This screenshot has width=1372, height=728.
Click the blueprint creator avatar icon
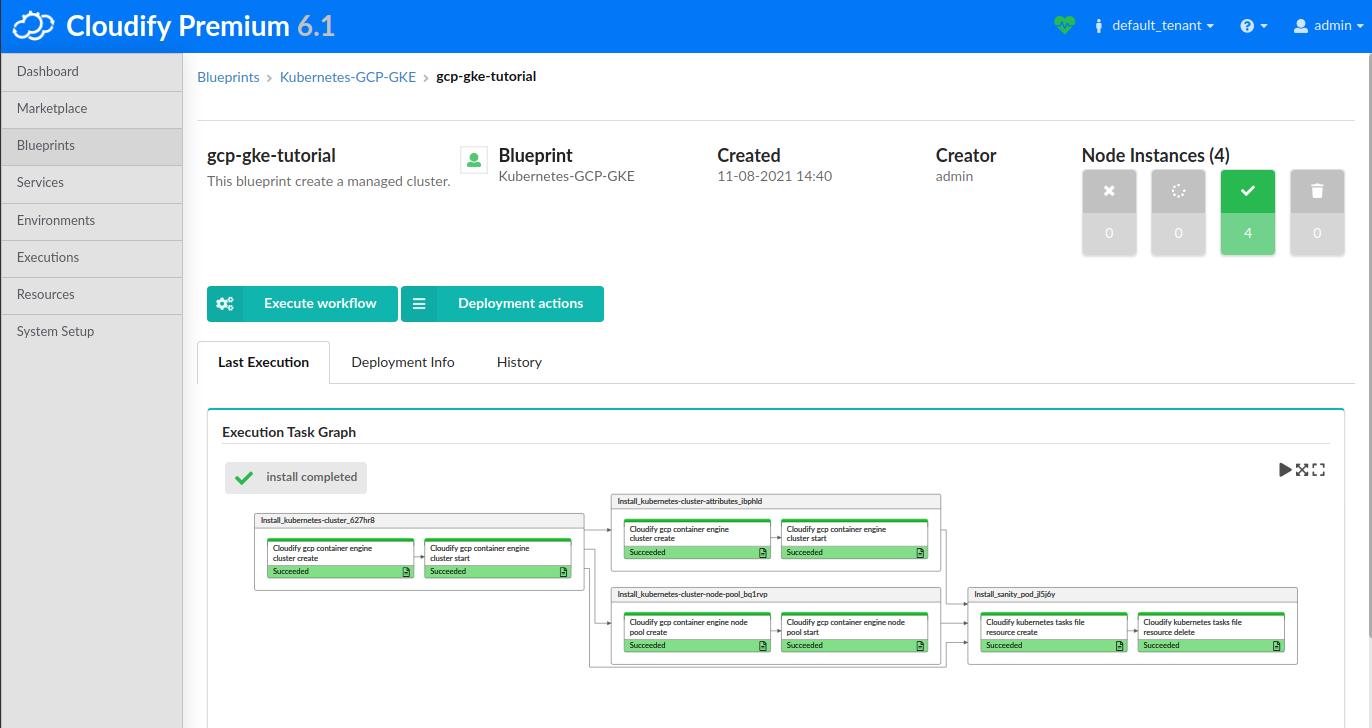pos(473,160)
